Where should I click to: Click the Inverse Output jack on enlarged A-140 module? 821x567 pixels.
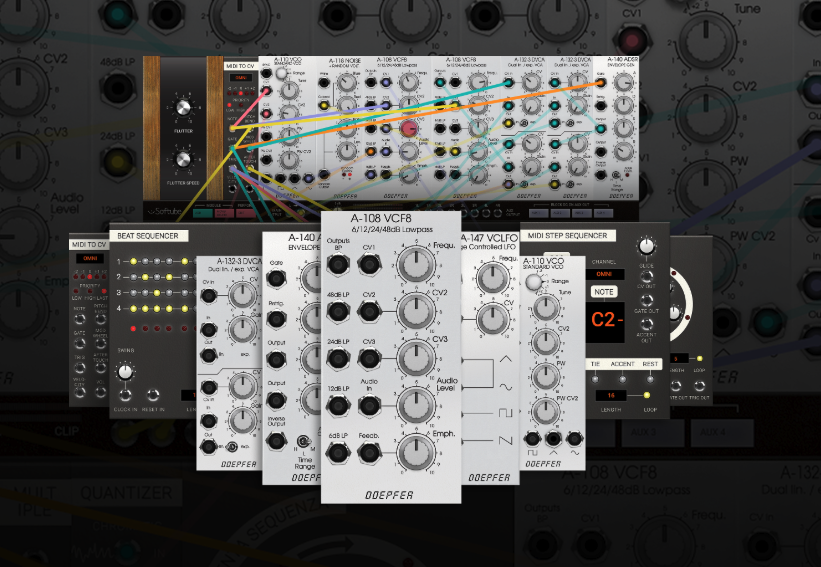tap(276, 441)
